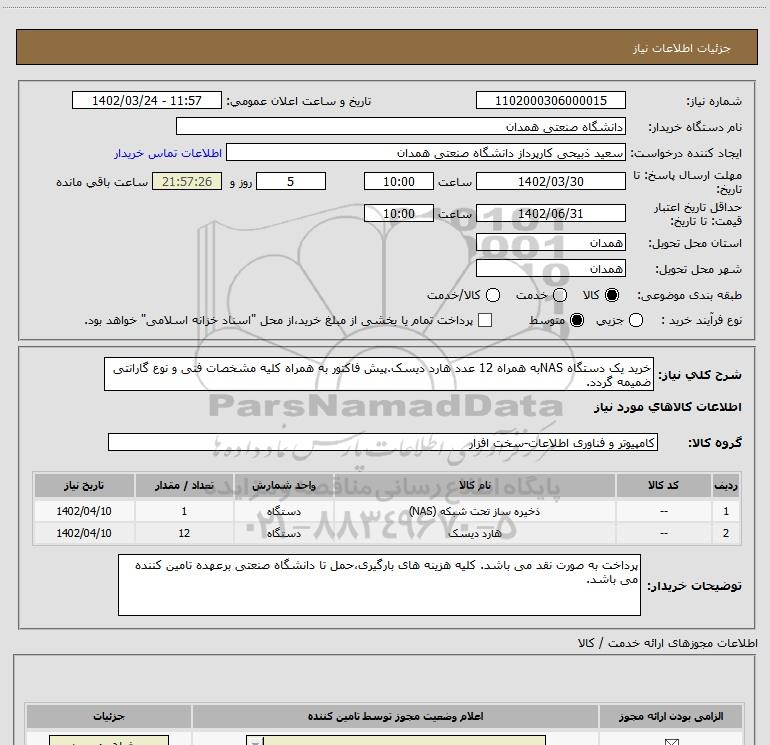Click the buyer notes text area
Viewport: 770px width, 745px height.
click(x=379, y=585)
